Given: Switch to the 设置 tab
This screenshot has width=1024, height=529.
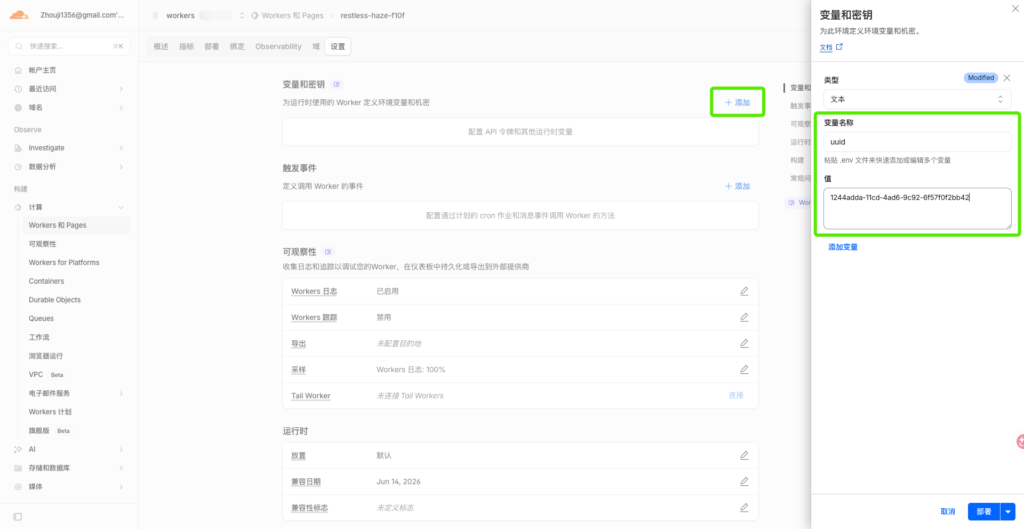Looking at the screenshot, I should pyautogui.click(x=338, y=46).
